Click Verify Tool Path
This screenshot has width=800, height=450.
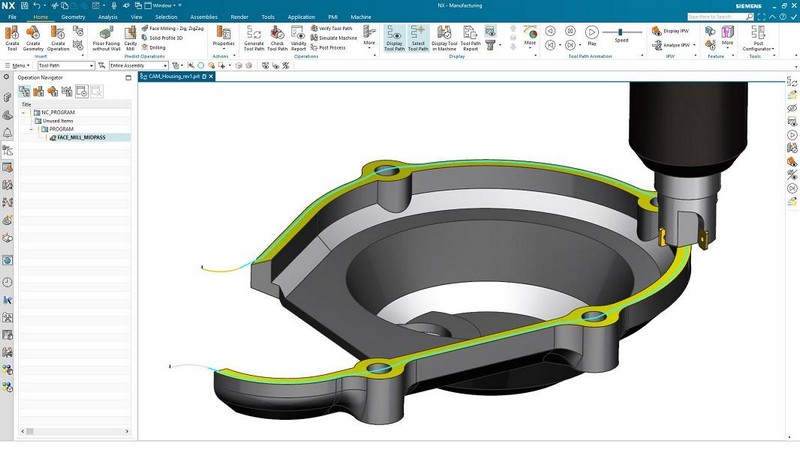point(332,29)
